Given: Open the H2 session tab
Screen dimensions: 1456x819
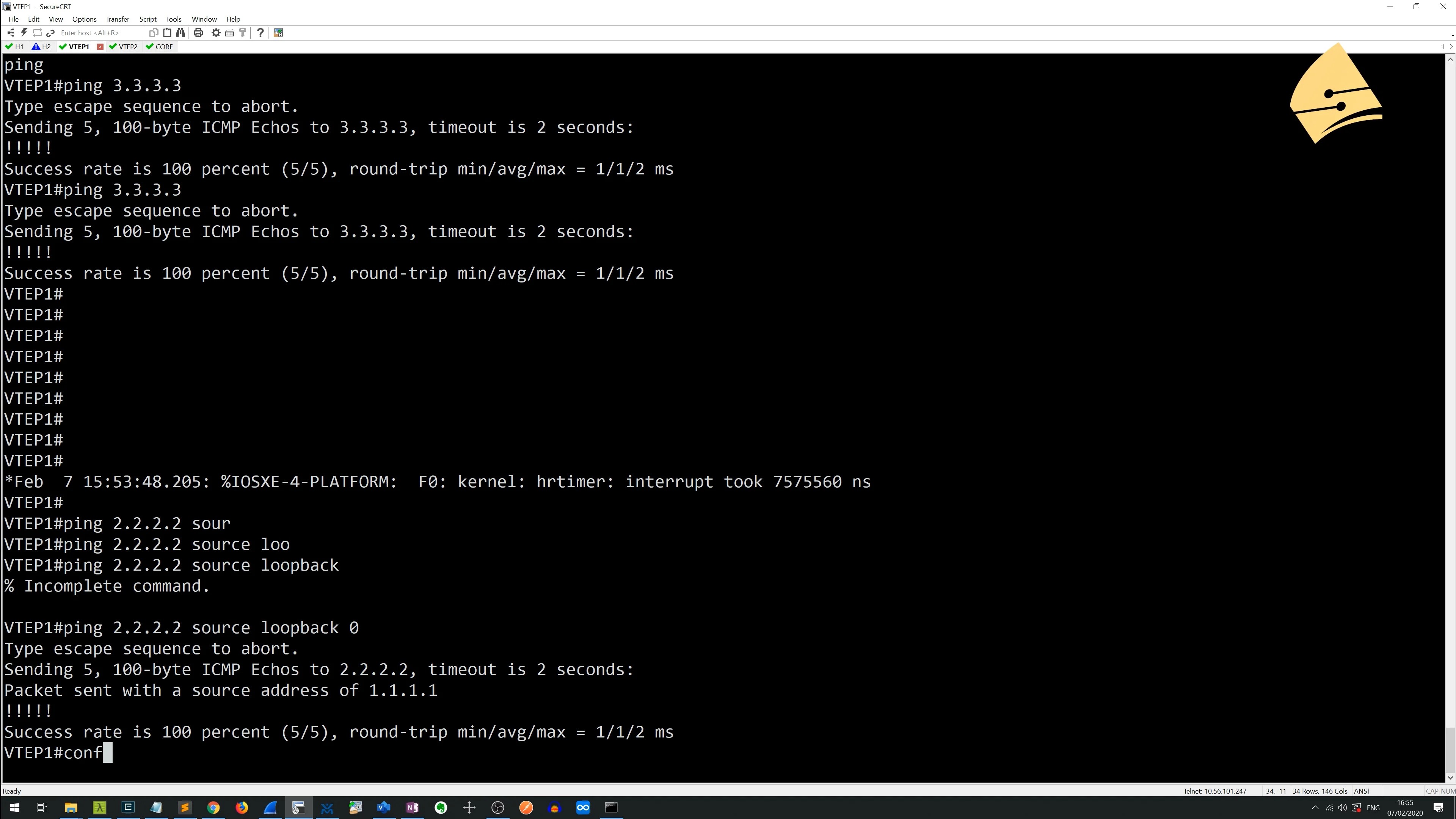Looking at the screenshot, I should coord(42,47).
